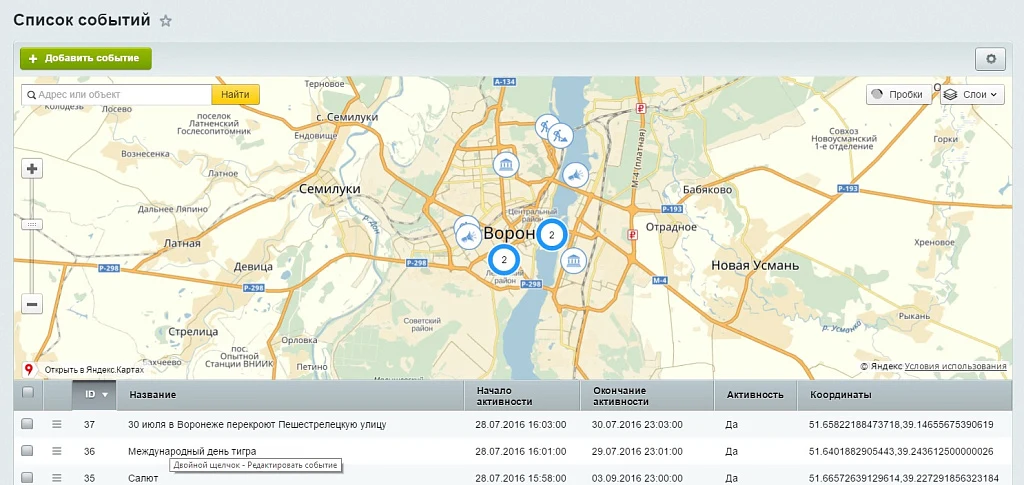Select the museum marker north of Центральный район
The width and height of the screenshot is (1024, 485).
[506, 164]
